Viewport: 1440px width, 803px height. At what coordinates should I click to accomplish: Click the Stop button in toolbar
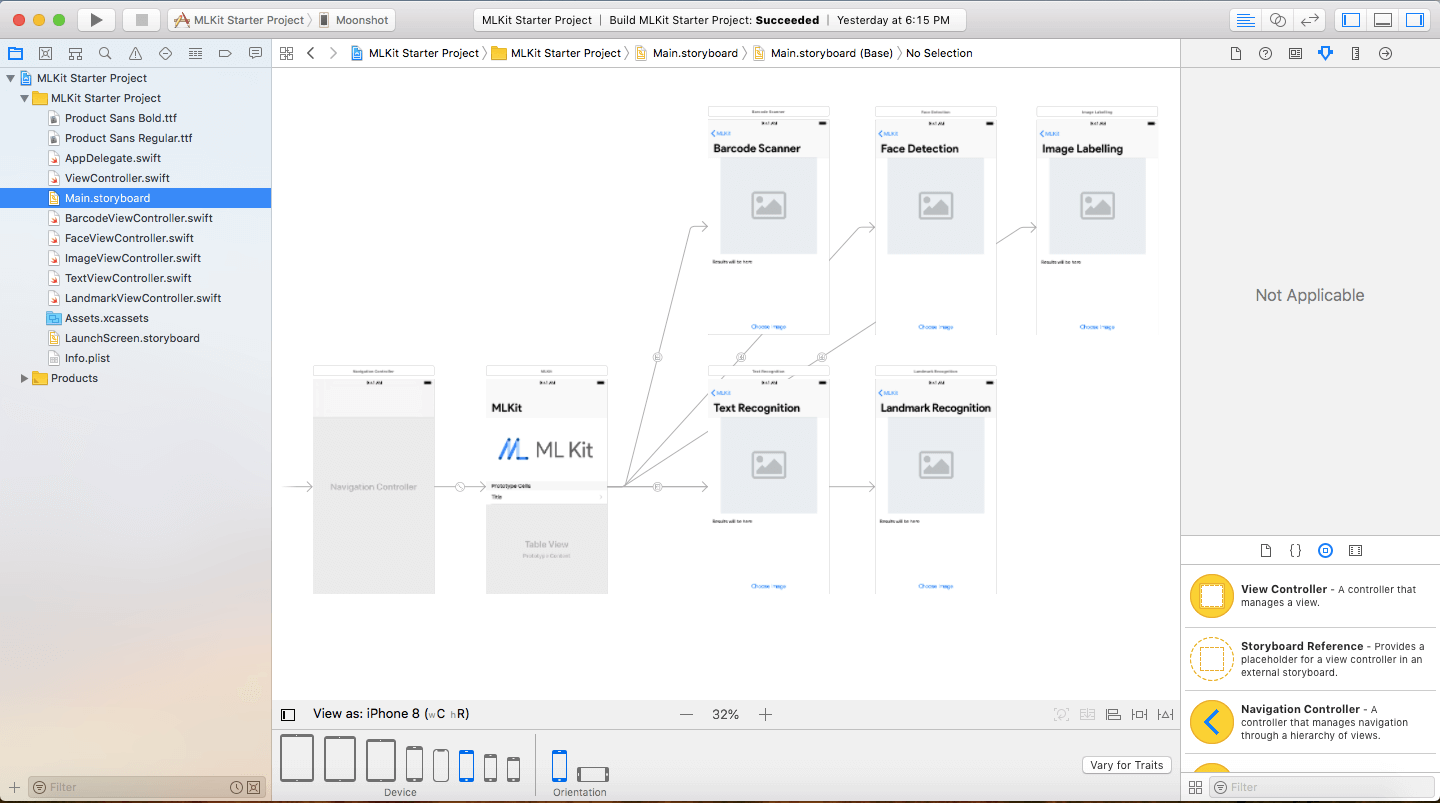click(x=141, y=20)
